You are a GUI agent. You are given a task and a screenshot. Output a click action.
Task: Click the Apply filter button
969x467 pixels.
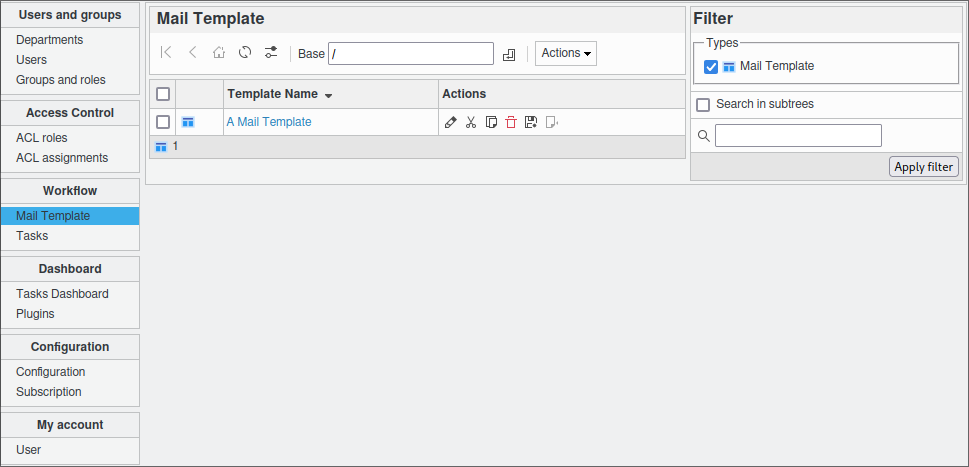tap(924, 167)
